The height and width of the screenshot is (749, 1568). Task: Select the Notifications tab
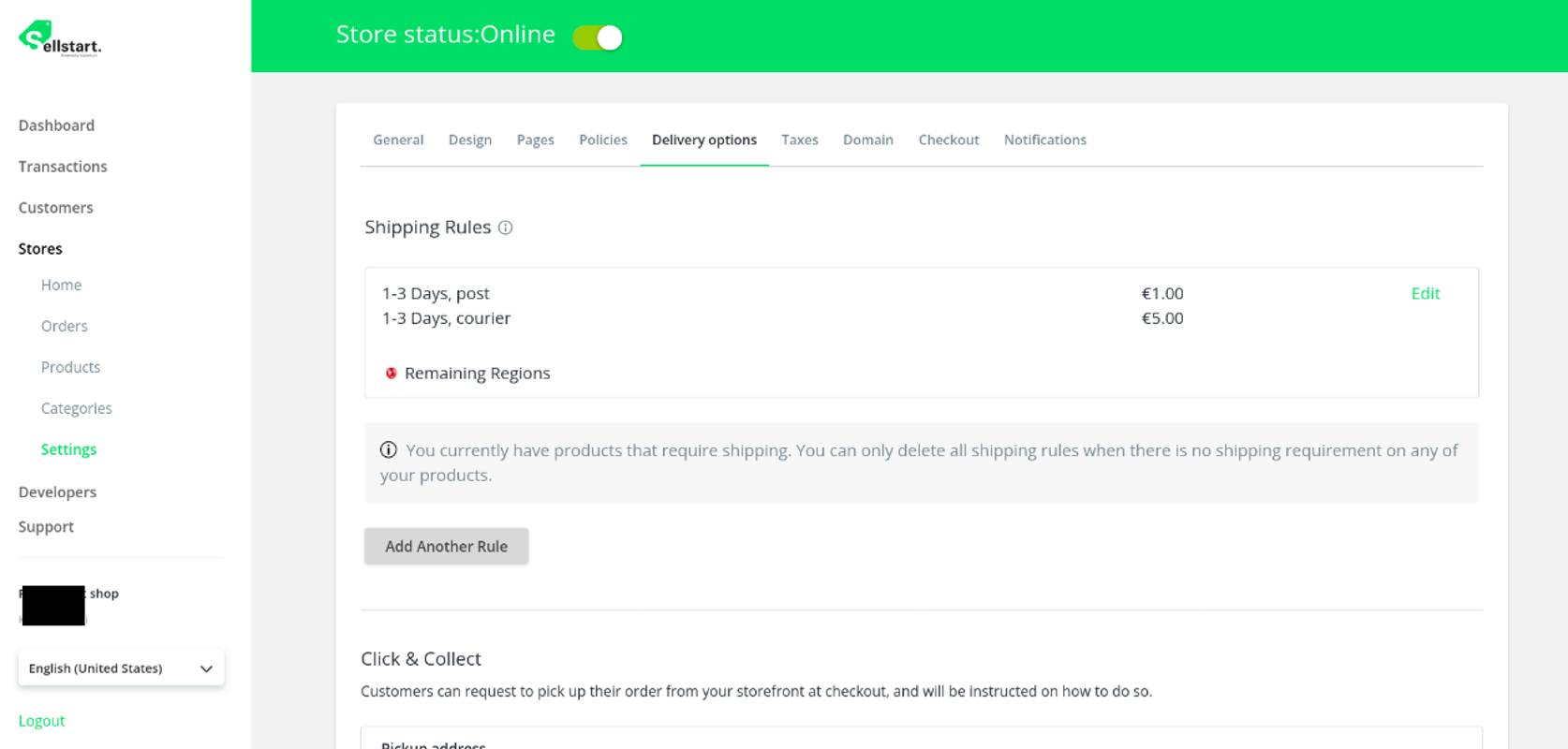point(1044,140)
